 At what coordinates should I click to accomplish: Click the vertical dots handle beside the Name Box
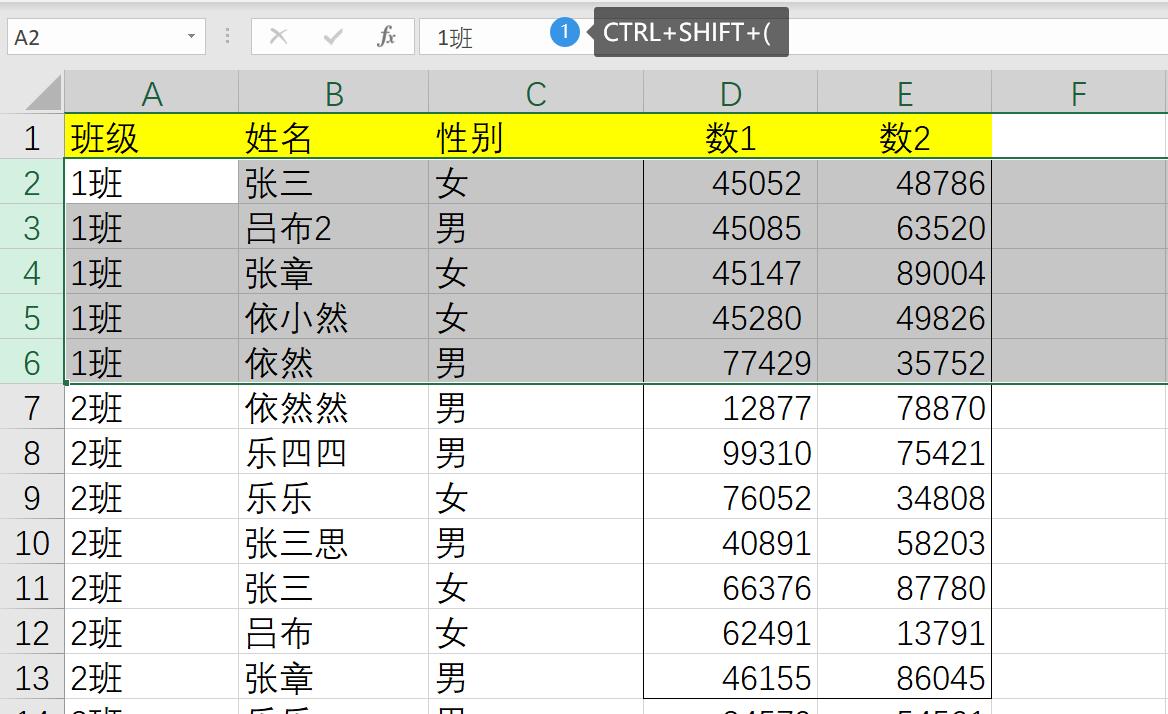point(228,35)
